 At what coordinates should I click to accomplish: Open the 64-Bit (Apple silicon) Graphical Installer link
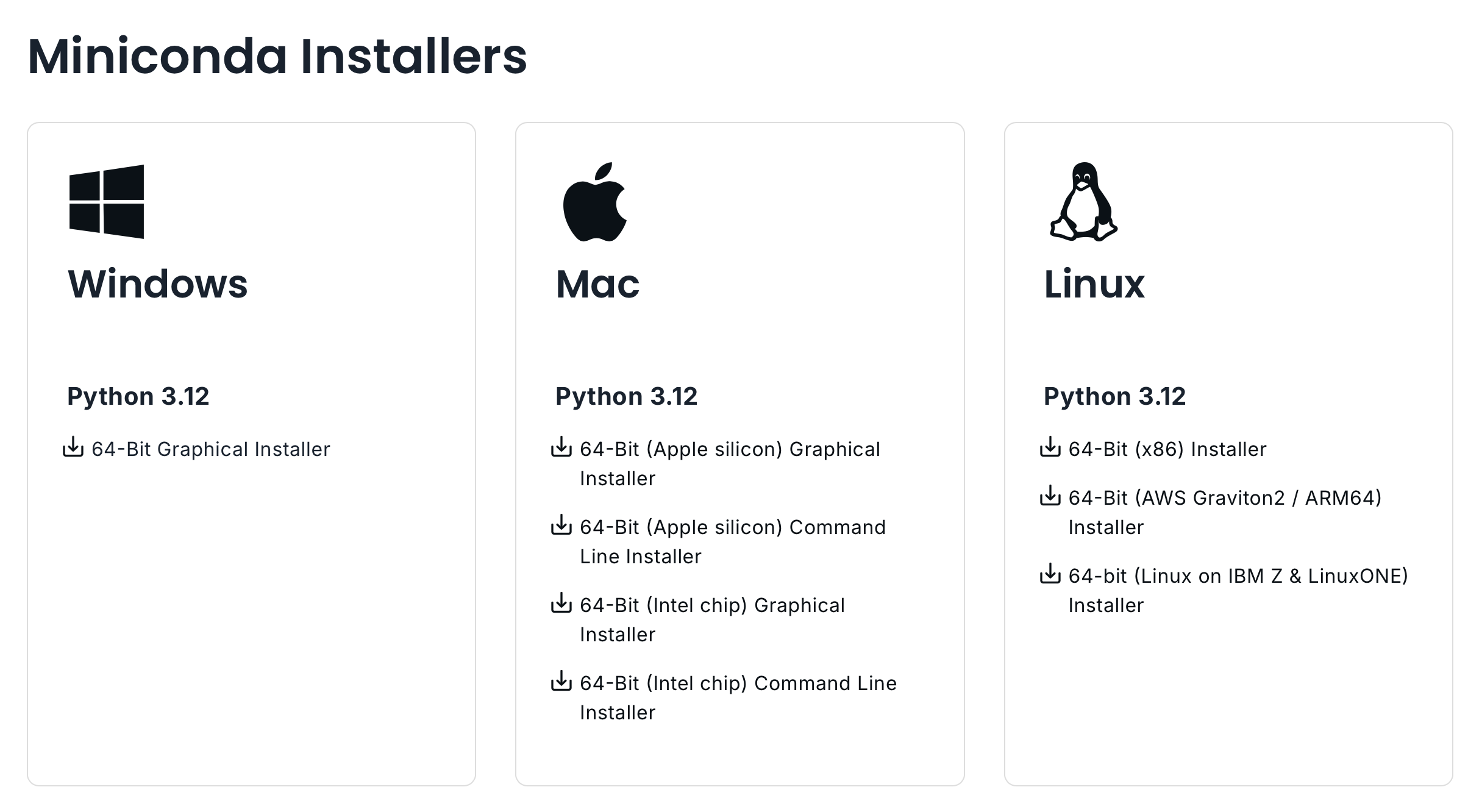[729, 450]
